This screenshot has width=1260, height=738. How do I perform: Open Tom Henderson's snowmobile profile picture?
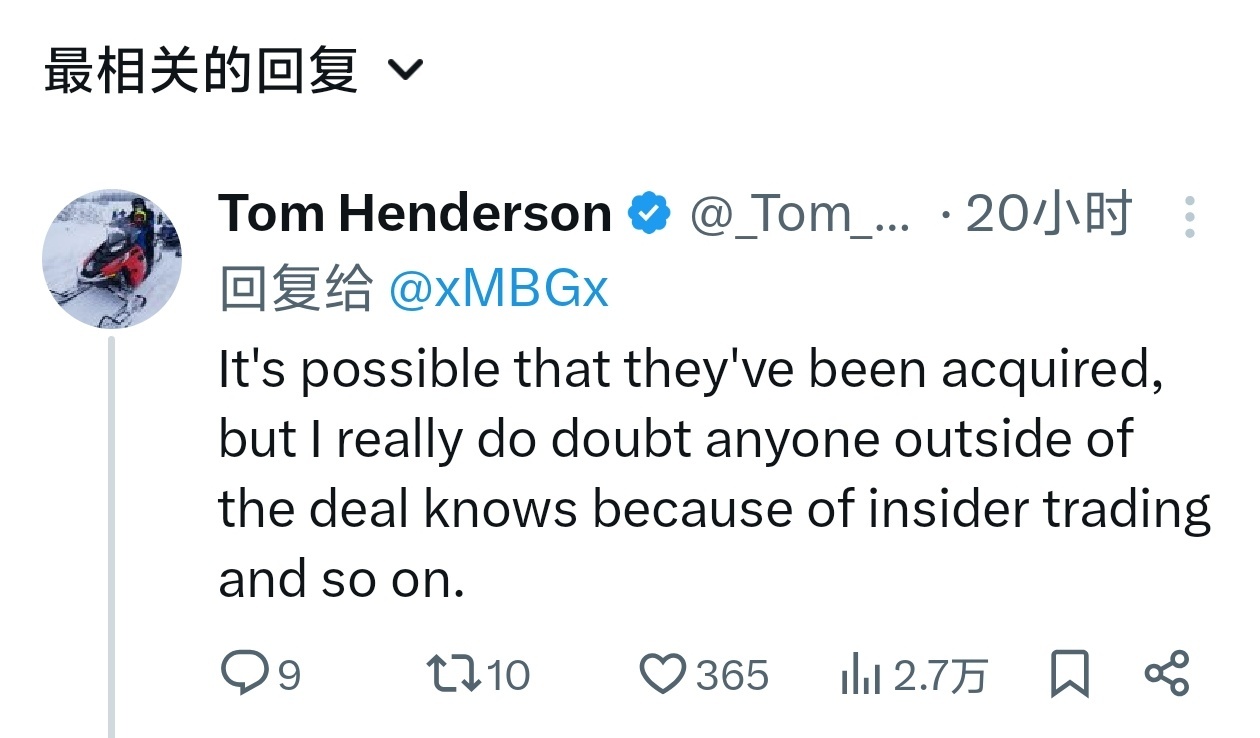coord(112,259)
